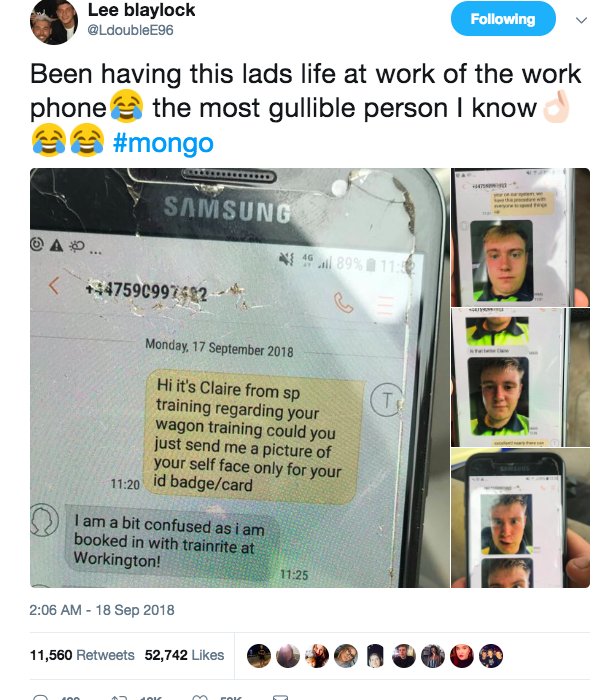View the 52,742 Likes list
Screen dimensions: 604x700
(x=184, y=655)
